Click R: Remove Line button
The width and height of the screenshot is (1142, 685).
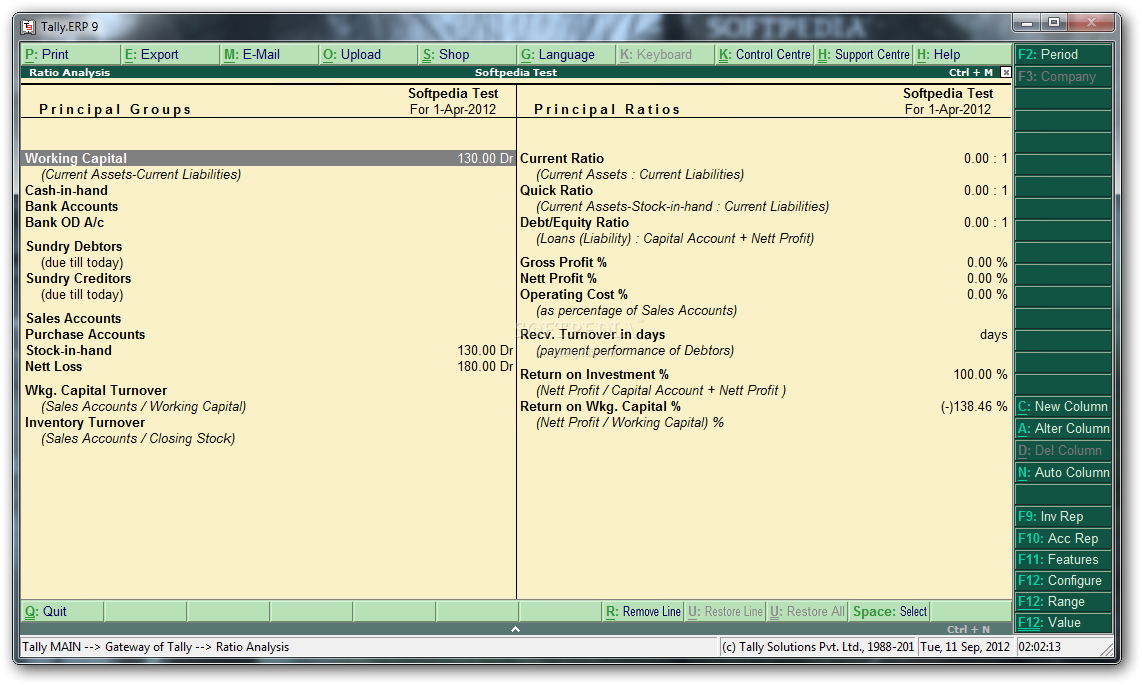click(x=644, y=611)
